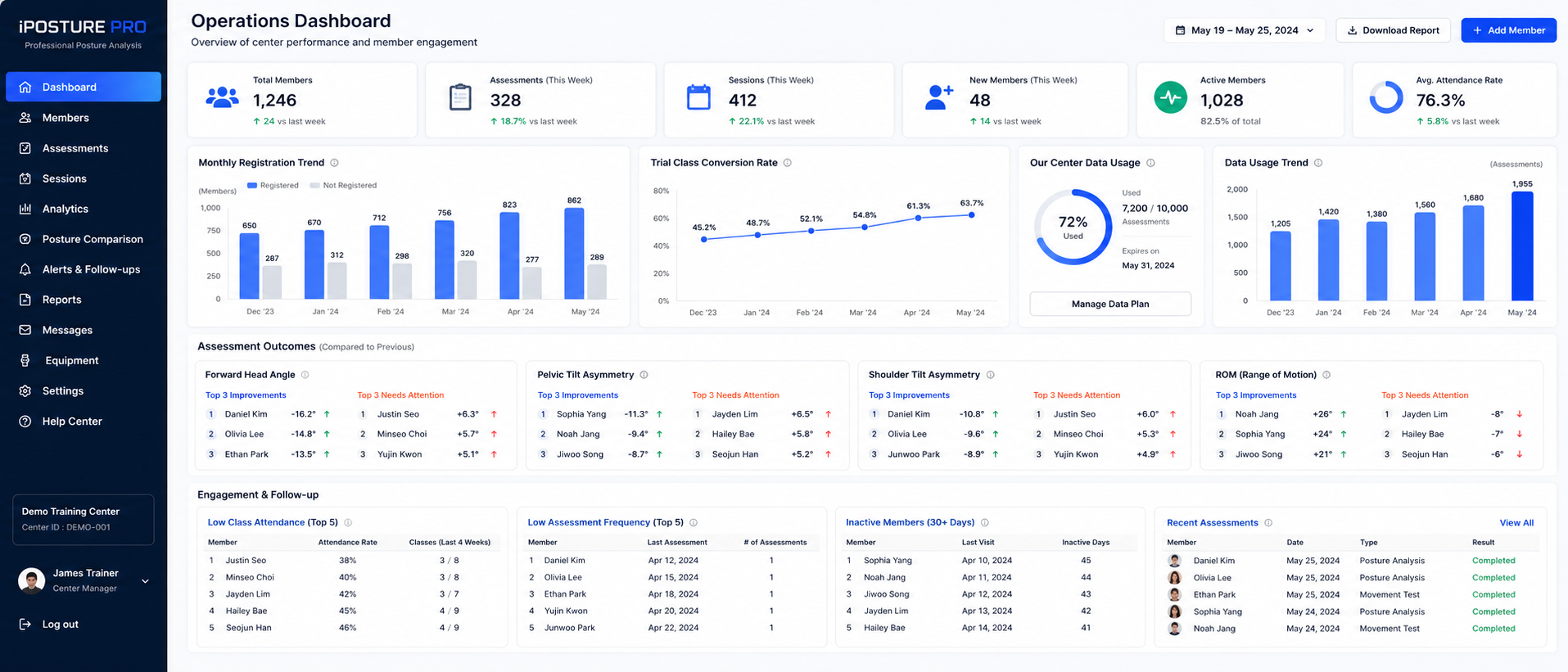Open View All recent assessments link
The width and height of the screenshot is (1568, 672).
tap(1516, 523)
